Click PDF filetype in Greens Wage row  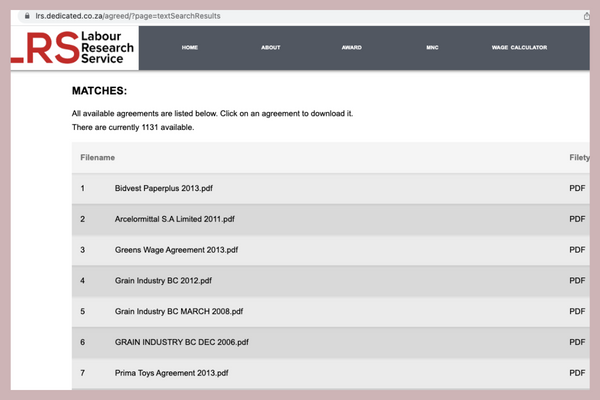(577, 250)
